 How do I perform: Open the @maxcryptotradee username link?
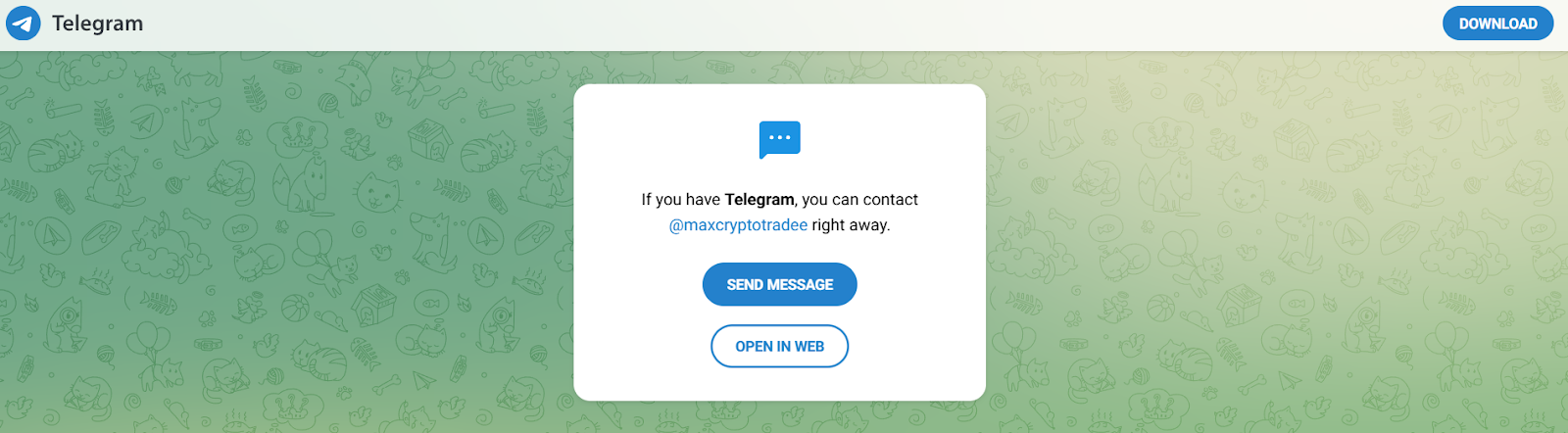click(738, 225)
